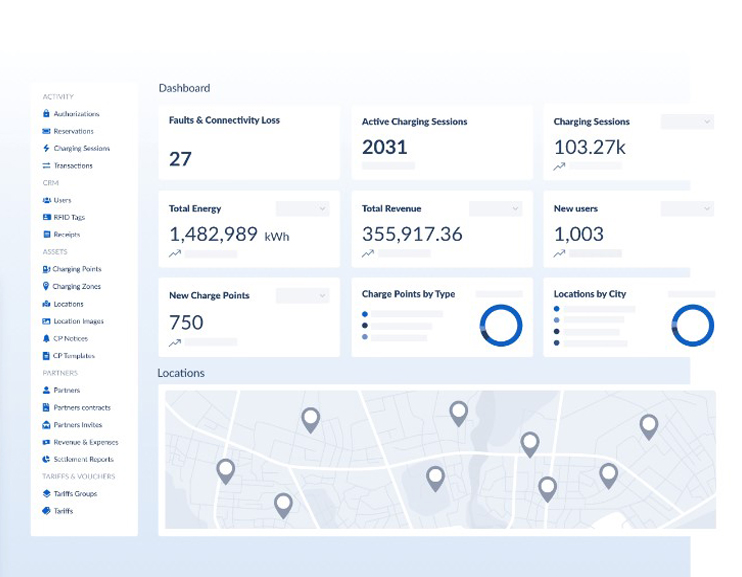Click the New Charge Points value 750

[x=186, y=322]
